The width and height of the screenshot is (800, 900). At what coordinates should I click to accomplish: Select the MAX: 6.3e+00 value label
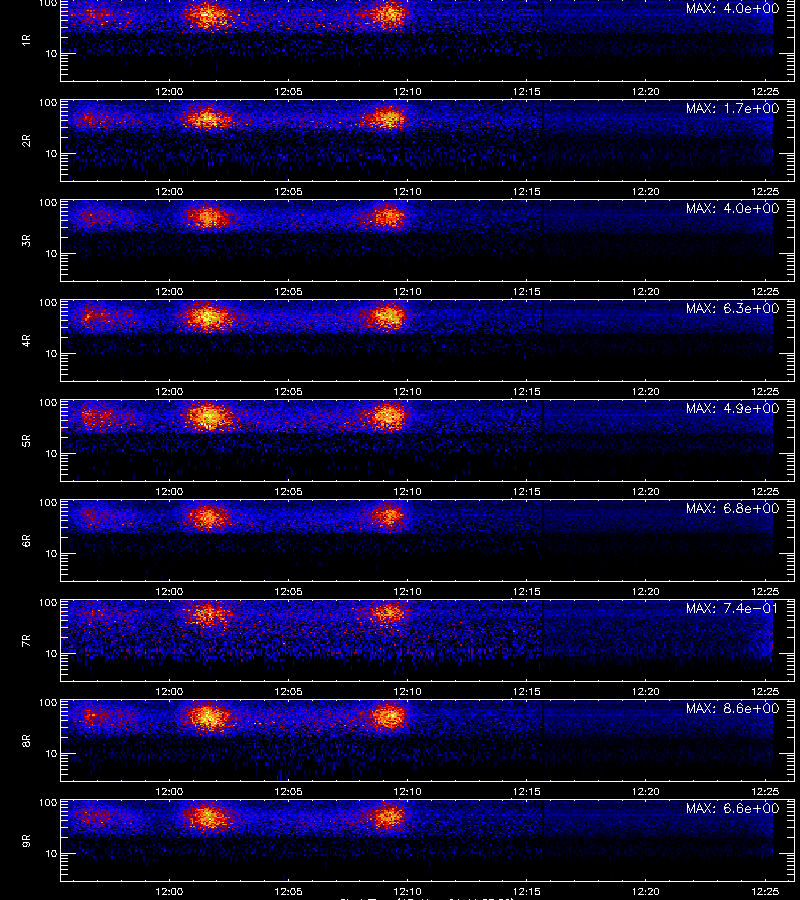coord(732,308)
